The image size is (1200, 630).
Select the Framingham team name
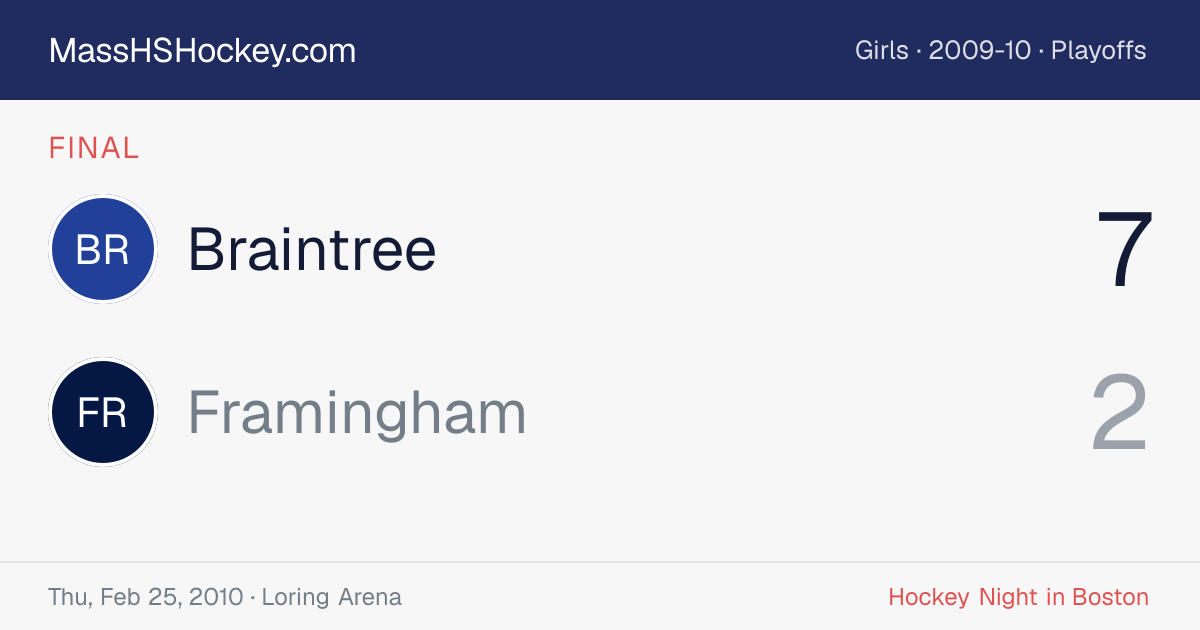pos(357,412)
